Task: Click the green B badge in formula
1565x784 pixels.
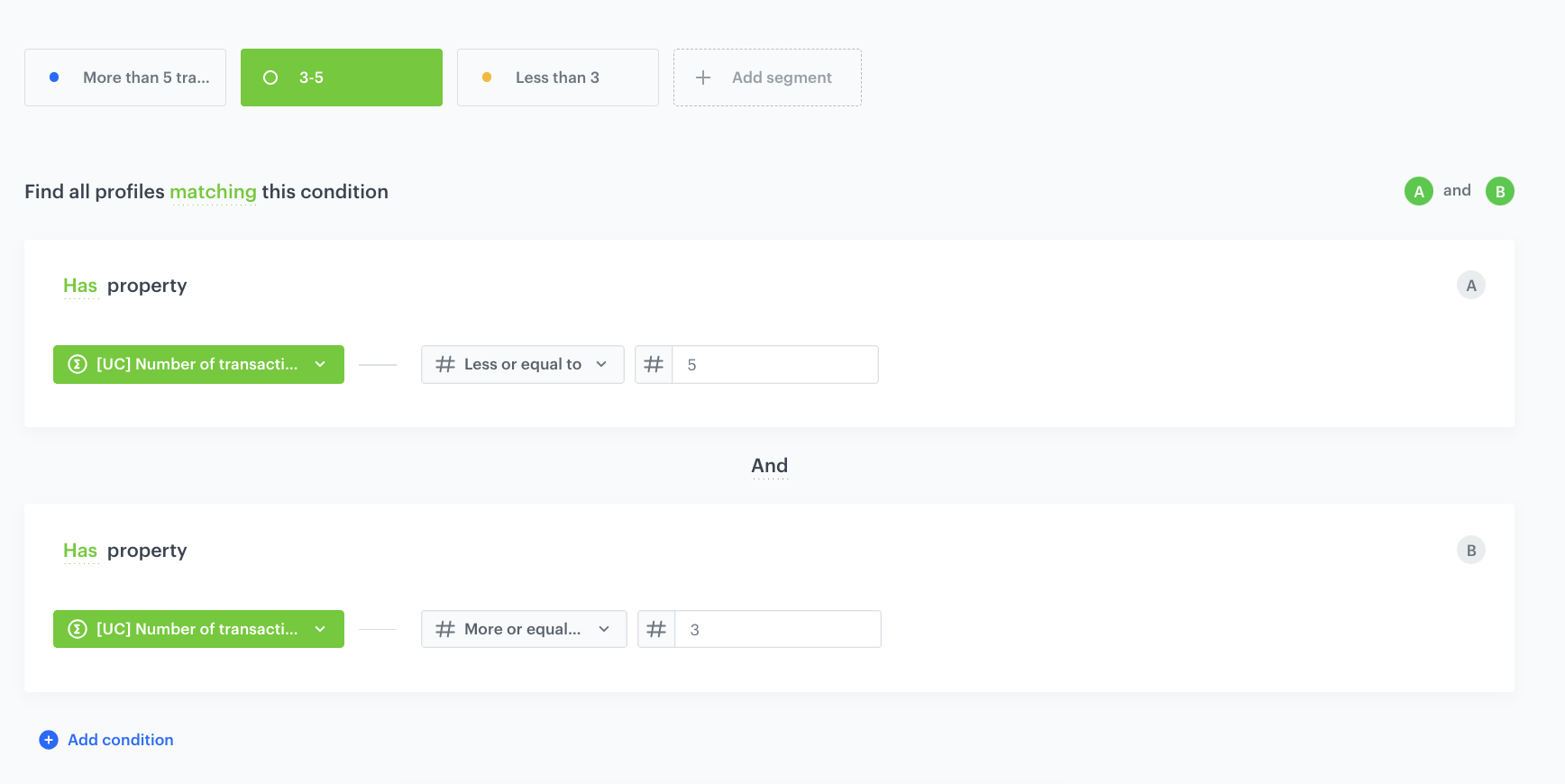Action: (1499, 191)
